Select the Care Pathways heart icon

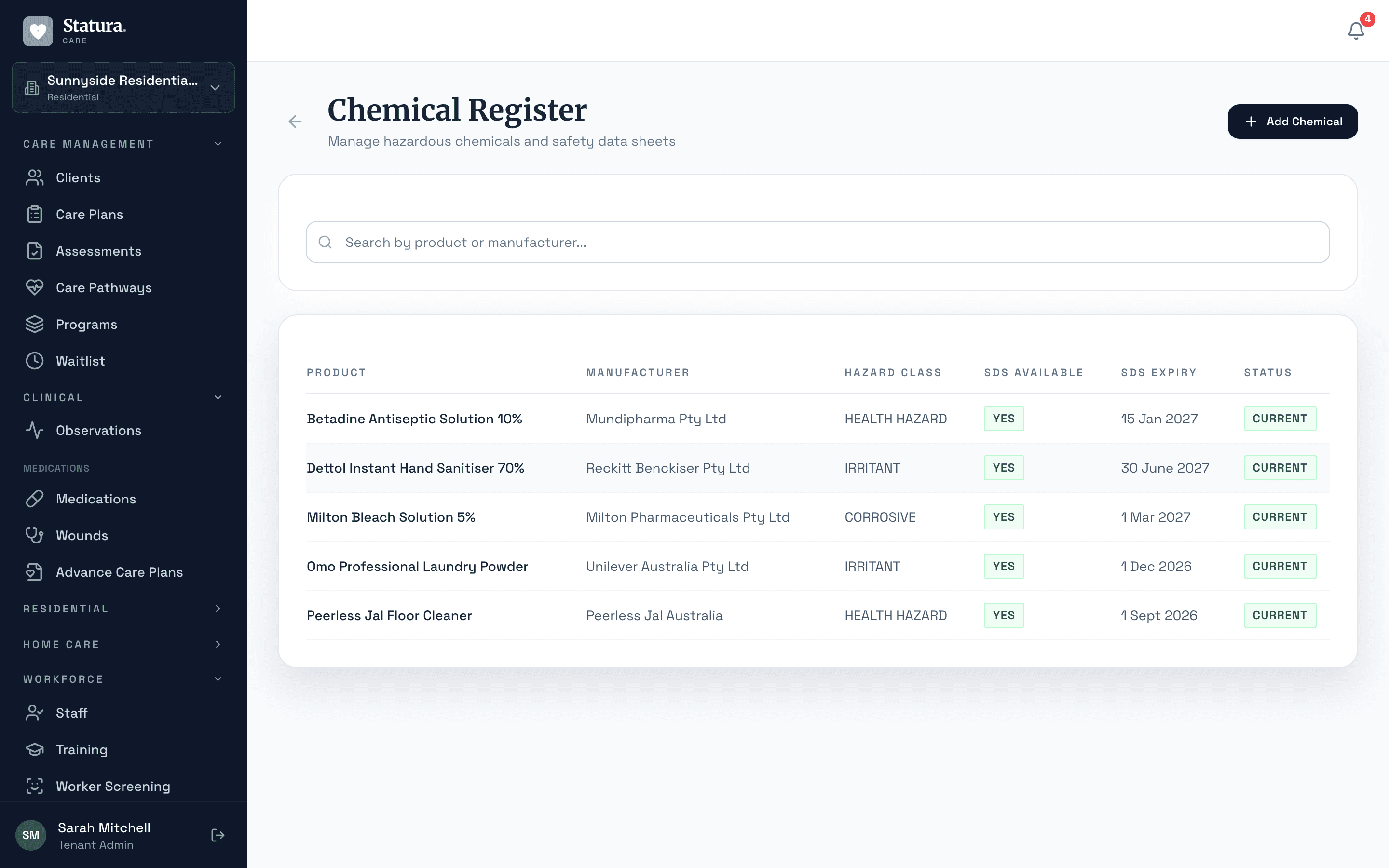34,287
